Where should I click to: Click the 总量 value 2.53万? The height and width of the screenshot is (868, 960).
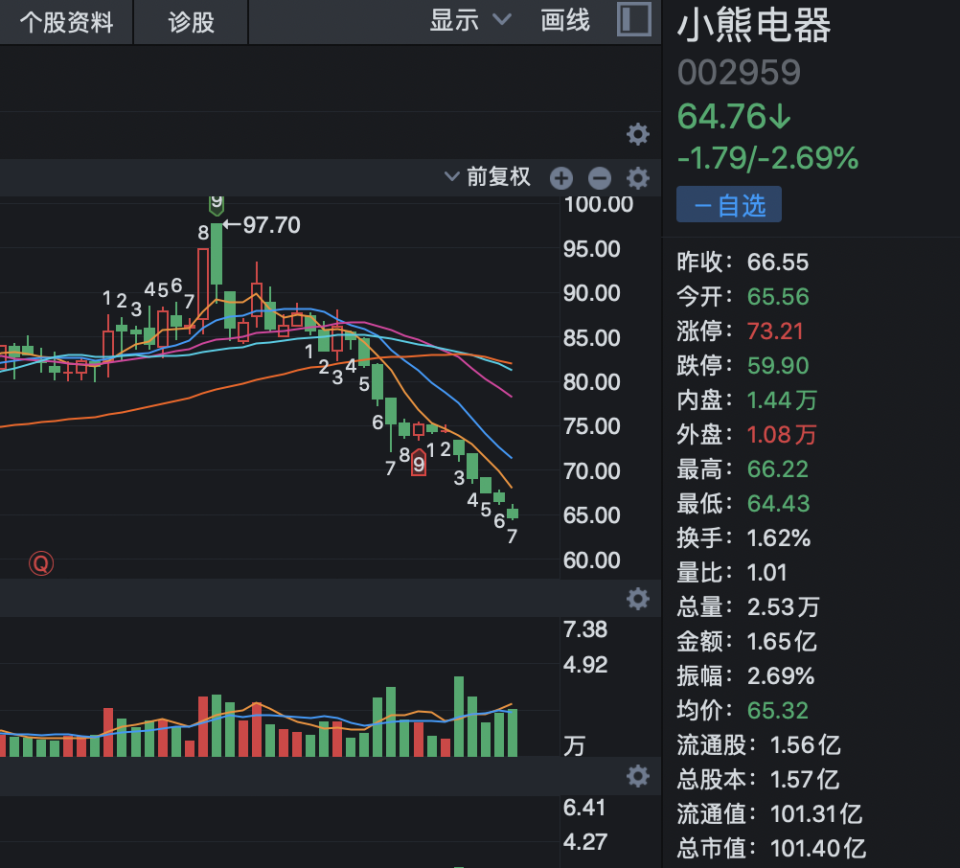[783, 607]
